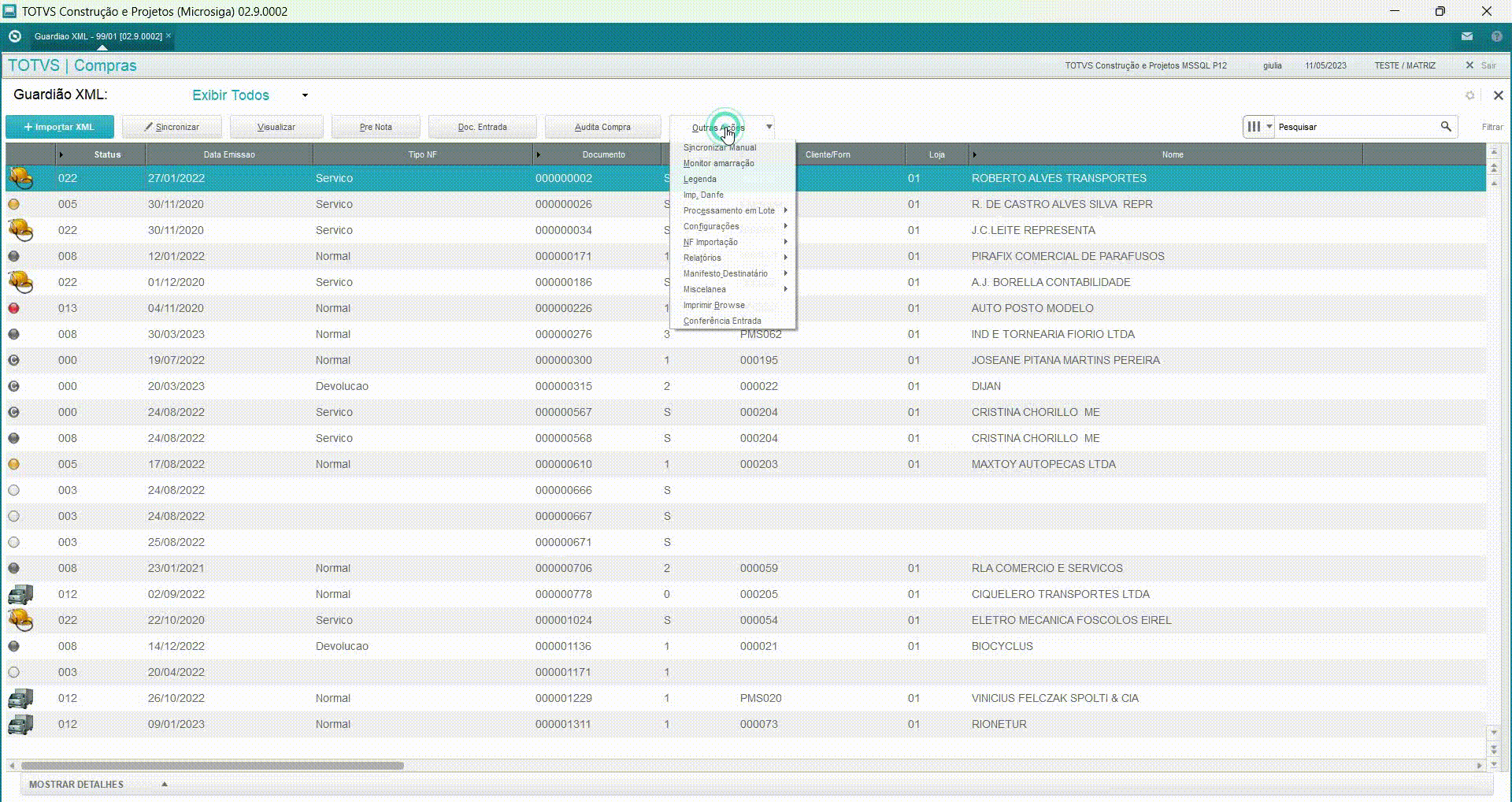The image size is (1512, 802).
Task: Click the empty status circle for document 000001171
Action: [13, 672]
